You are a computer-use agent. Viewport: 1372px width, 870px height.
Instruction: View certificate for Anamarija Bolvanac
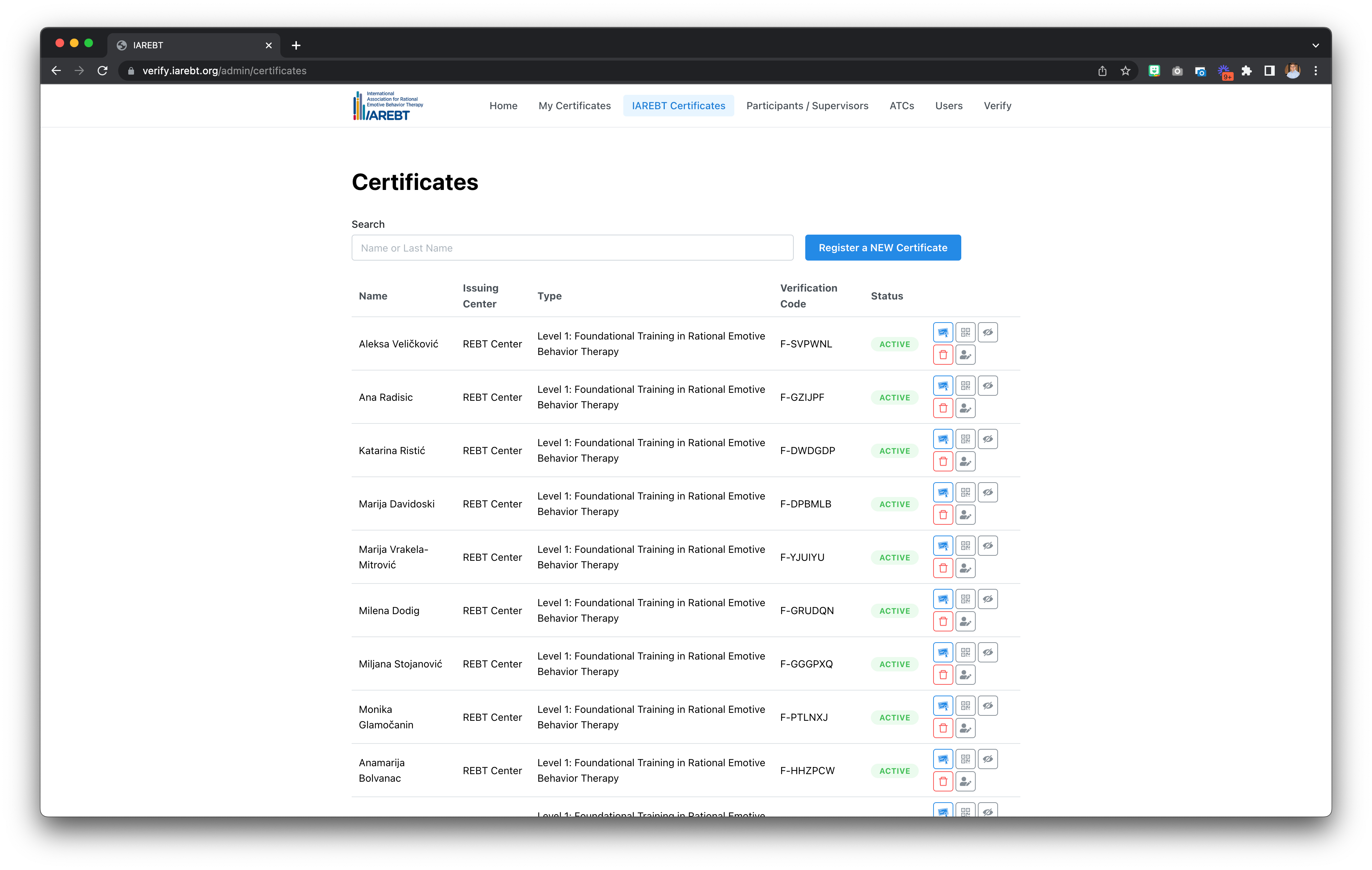click(x=943, y=759)
